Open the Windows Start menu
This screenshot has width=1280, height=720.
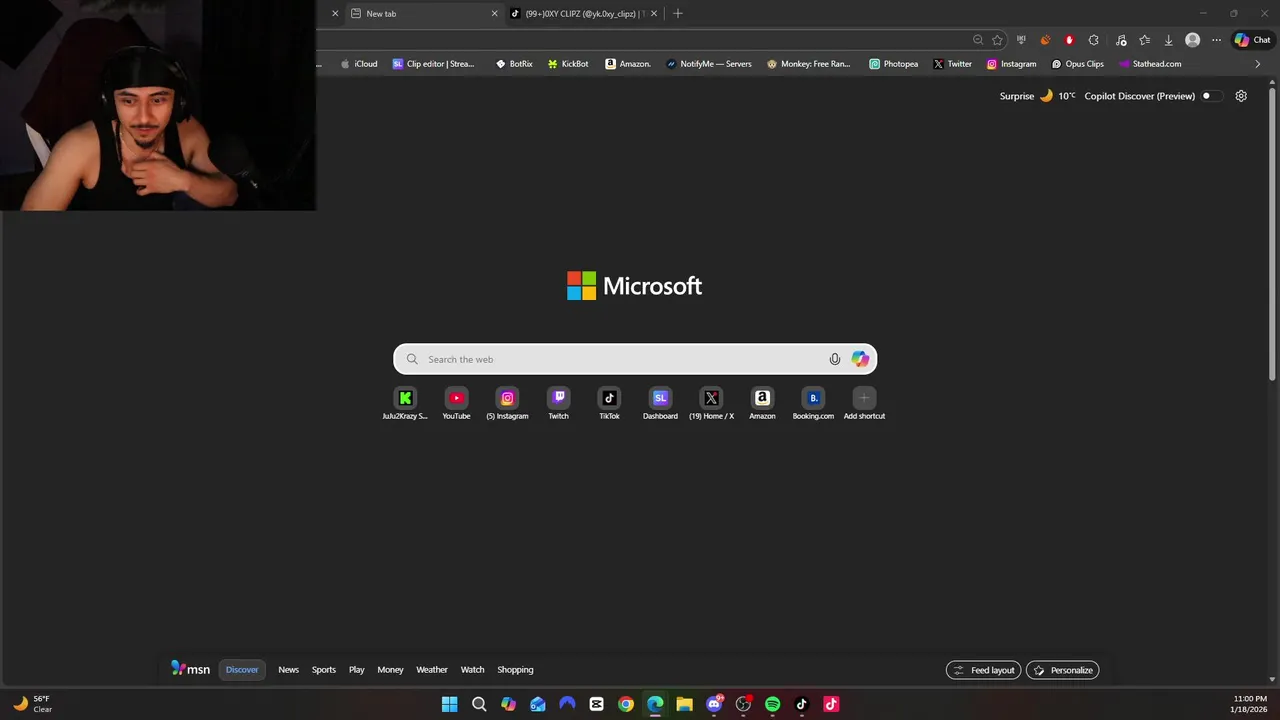click(x=450, y=704)
